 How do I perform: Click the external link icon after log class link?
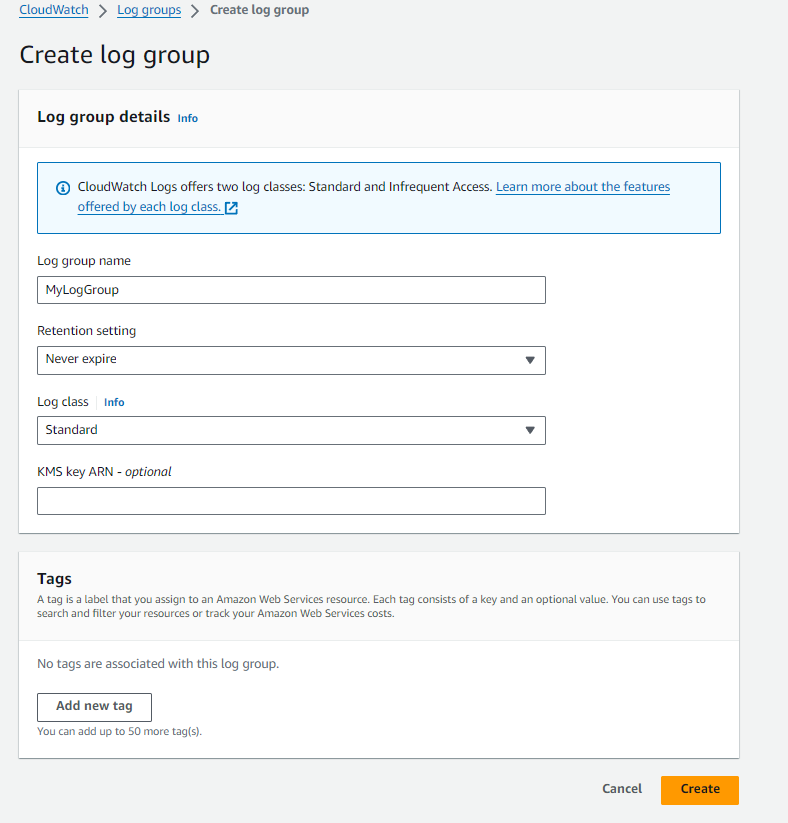click(231, 208)
